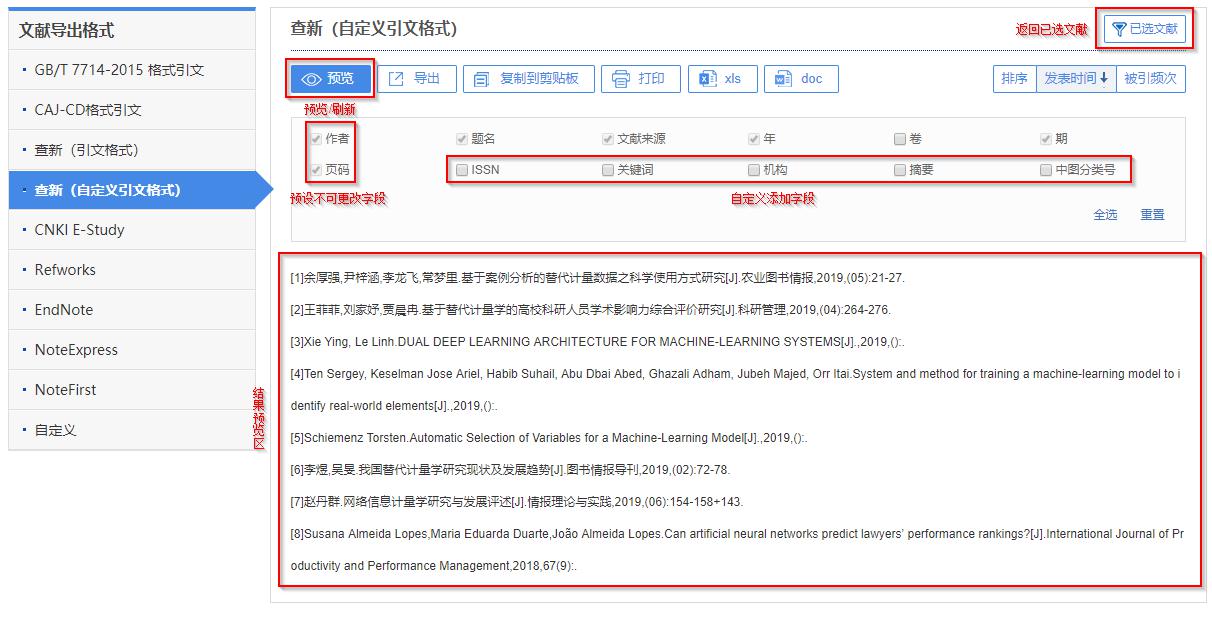Click the 预览 preview eye button
This screenshot has height=617, width=1212.
329,79
